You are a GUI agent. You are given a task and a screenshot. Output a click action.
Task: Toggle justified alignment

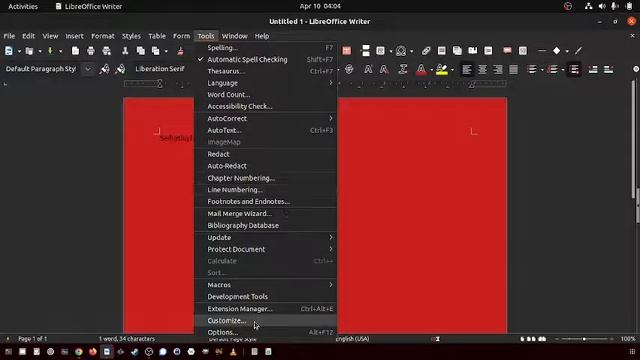coord(513,69)
